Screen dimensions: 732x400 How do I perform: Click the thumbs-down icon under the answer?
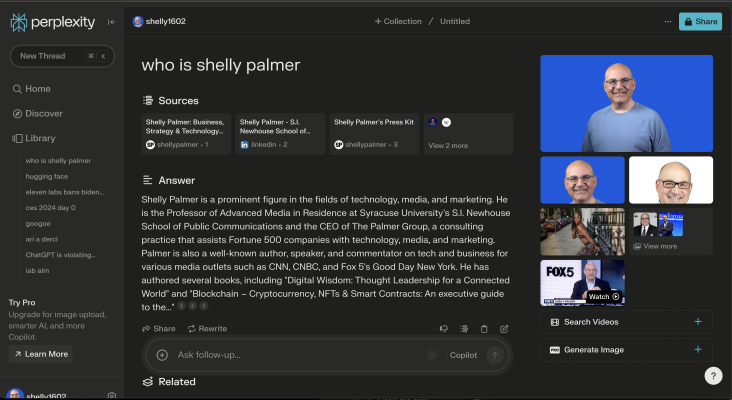(x=444, y=328)
